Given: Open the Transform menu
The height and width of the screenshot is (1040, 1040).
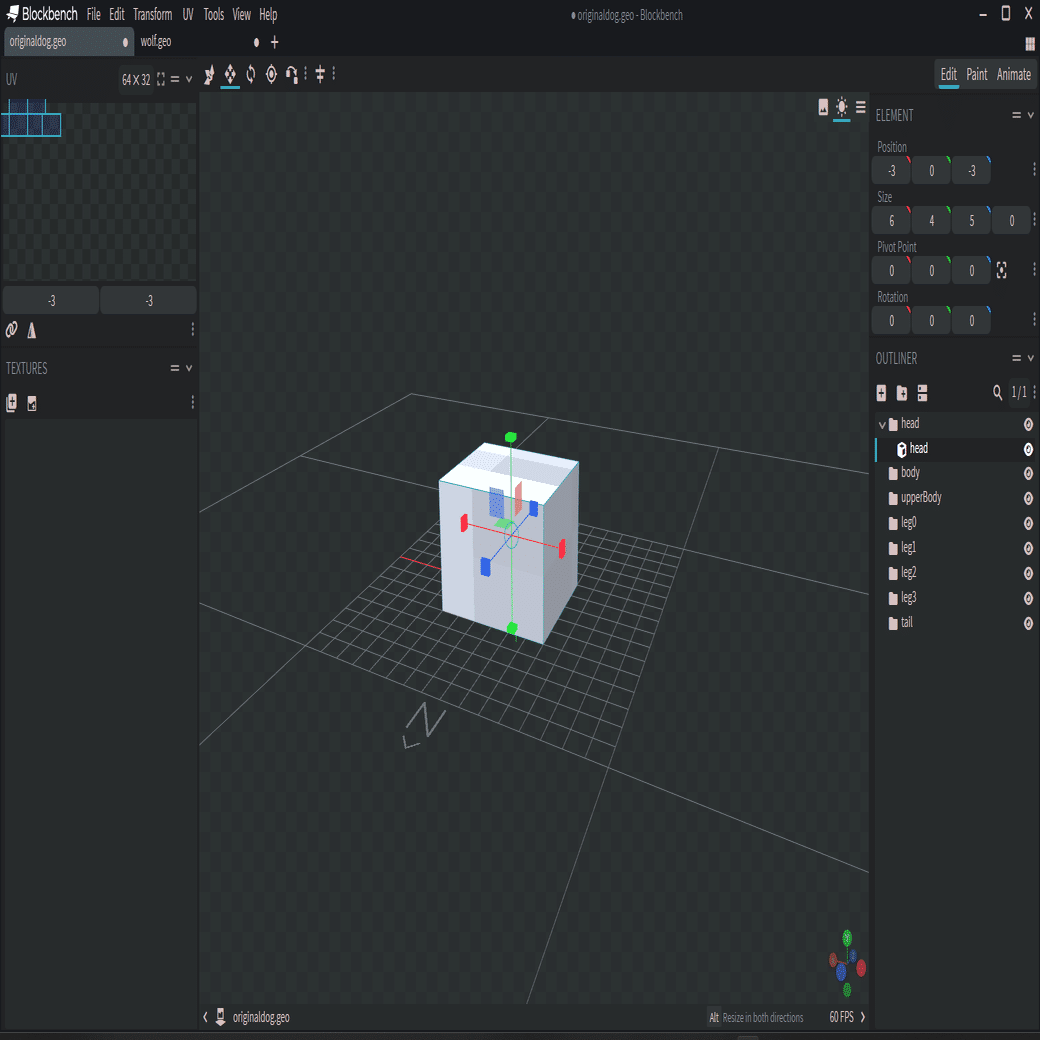Looking at the screenshot, I should pos(153,15).
